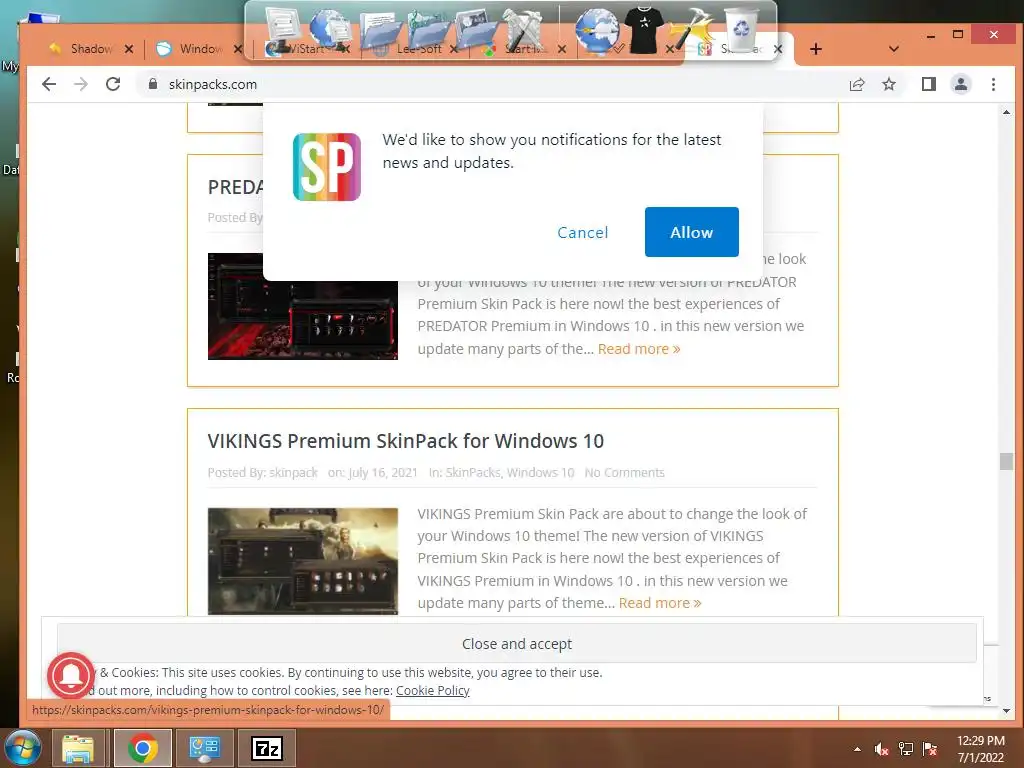Open the black t-shirt icon in the dock
Image resolution: width=1024 pixels, height=768 pixels.
[x=644, y=29]
